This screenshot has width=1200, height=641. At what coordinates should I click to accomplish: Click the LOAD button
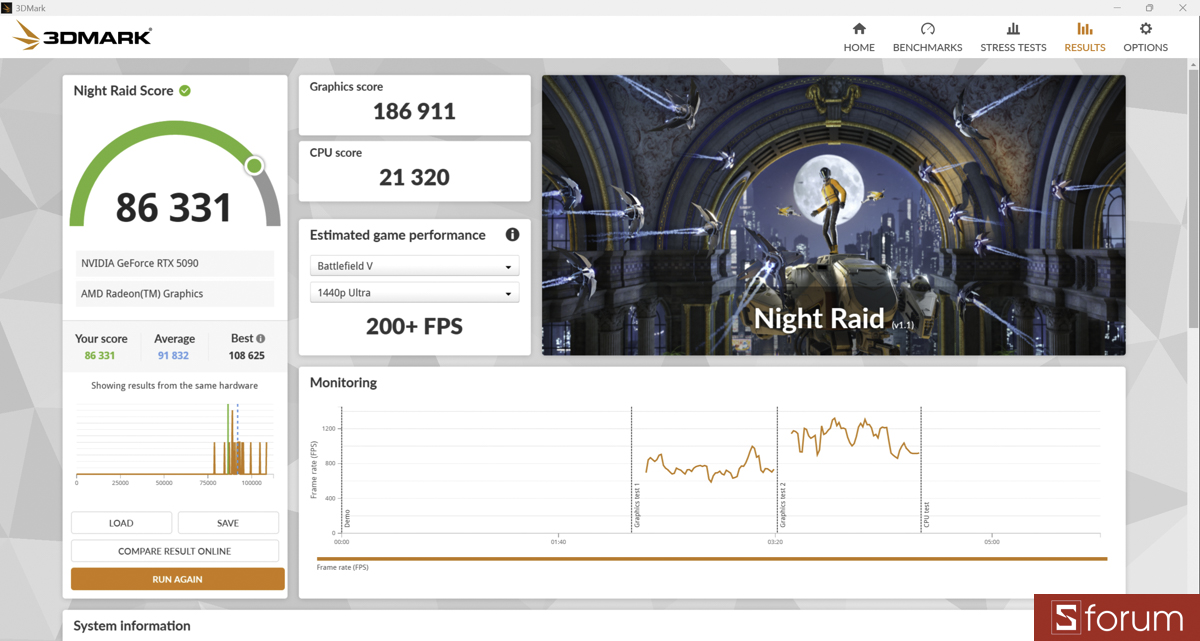pos(121,523)
